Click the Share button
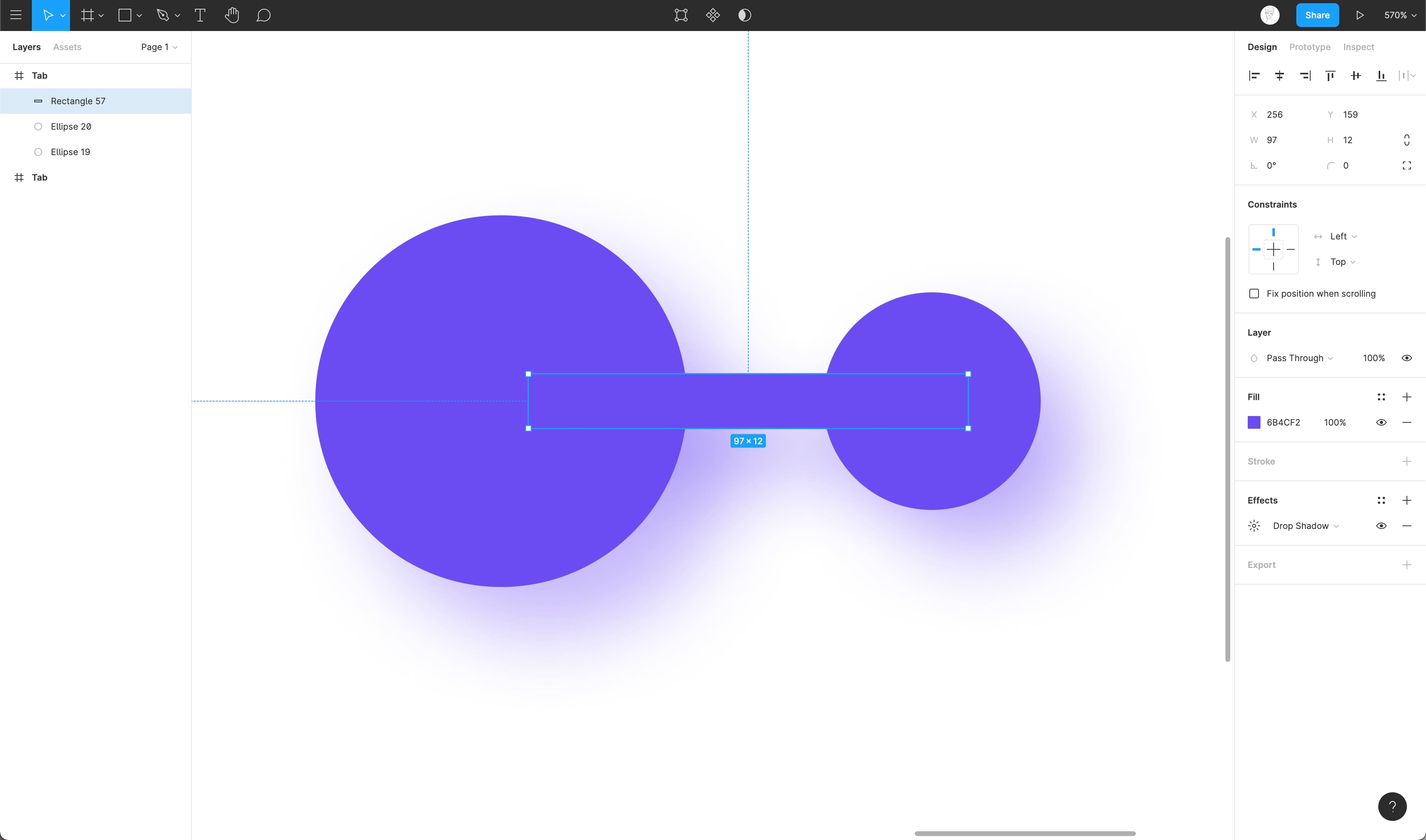The height and width of the screenshot is (840, 1426). point(1317,15)
